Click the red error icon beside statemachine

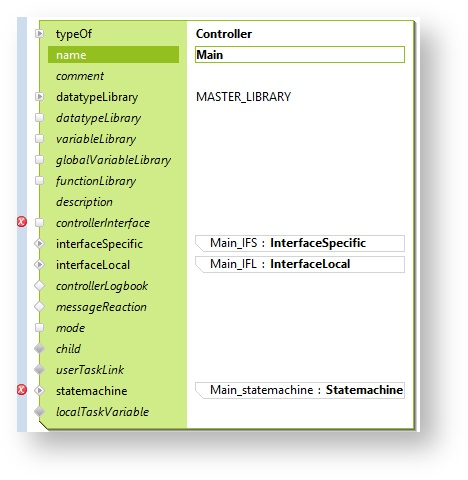click(22, 389)
